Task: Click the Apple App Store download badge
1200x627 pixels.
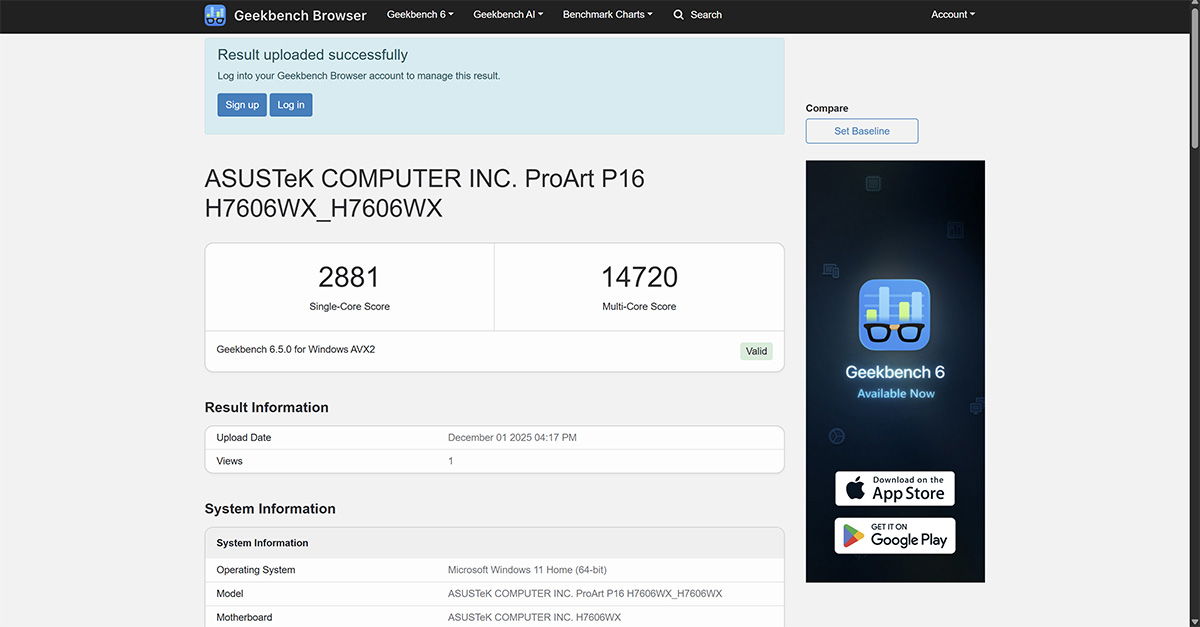Action: point(895,489)
